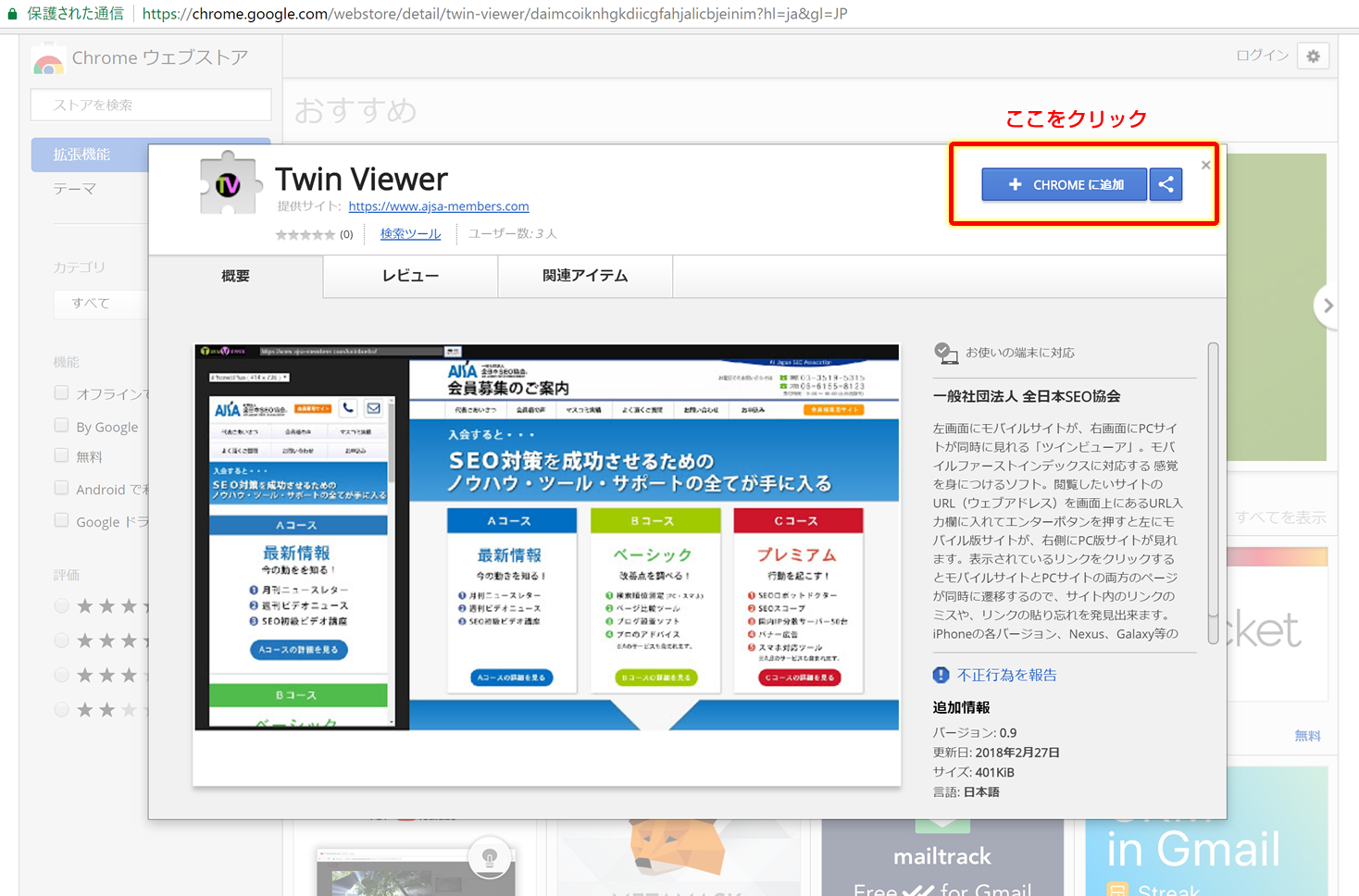Switch to the 関連アイテム tab
This screenshot has height=896, width=1359.
(585, 276)
